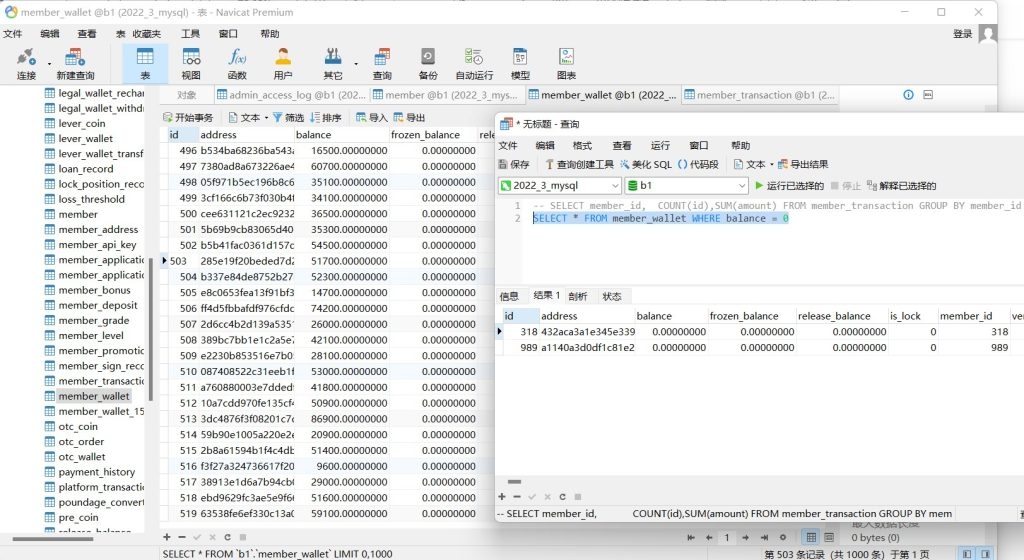Open the 格式 menu in query window
The image size is (1024, 560).
pos(582,145)
